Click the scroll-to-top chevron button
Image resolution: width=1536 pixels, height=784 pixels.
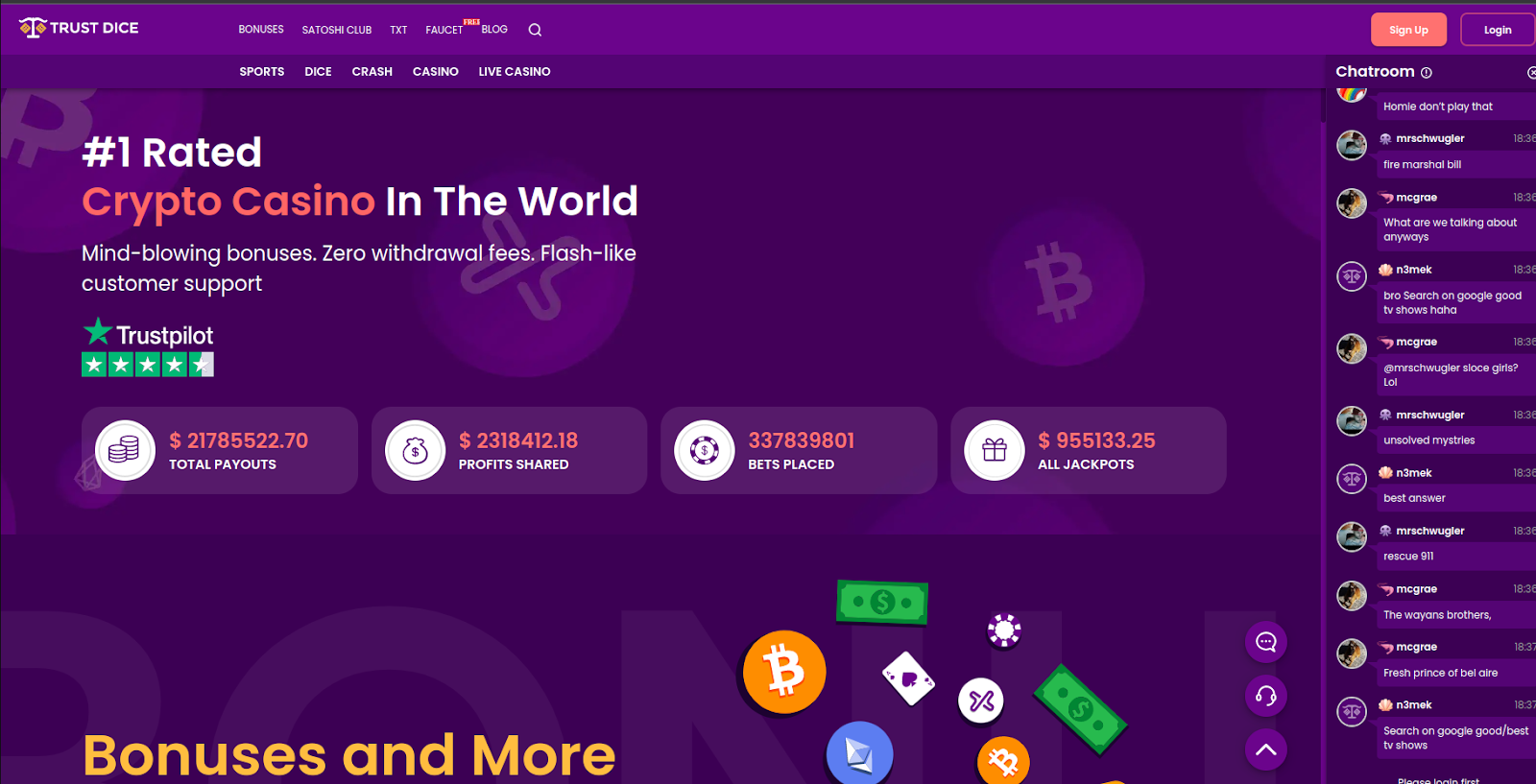1265,749
